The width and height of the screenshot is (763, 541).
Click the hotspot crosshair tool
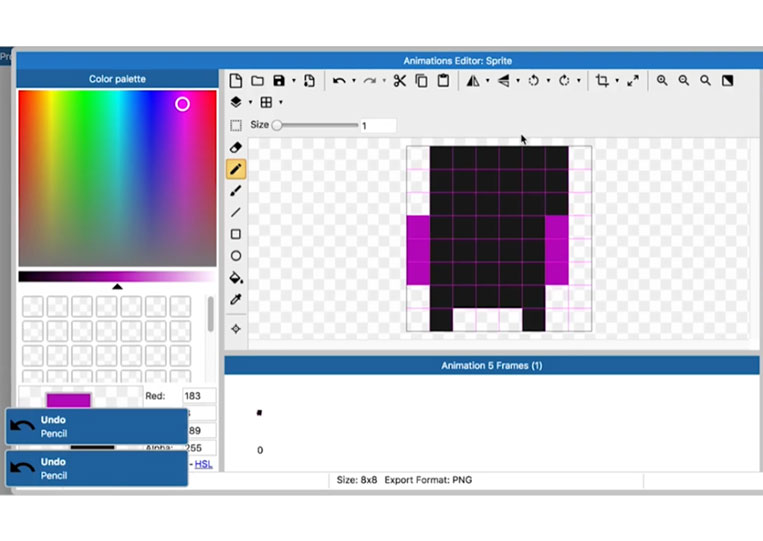pyautogui.click(x=236, y=329)
